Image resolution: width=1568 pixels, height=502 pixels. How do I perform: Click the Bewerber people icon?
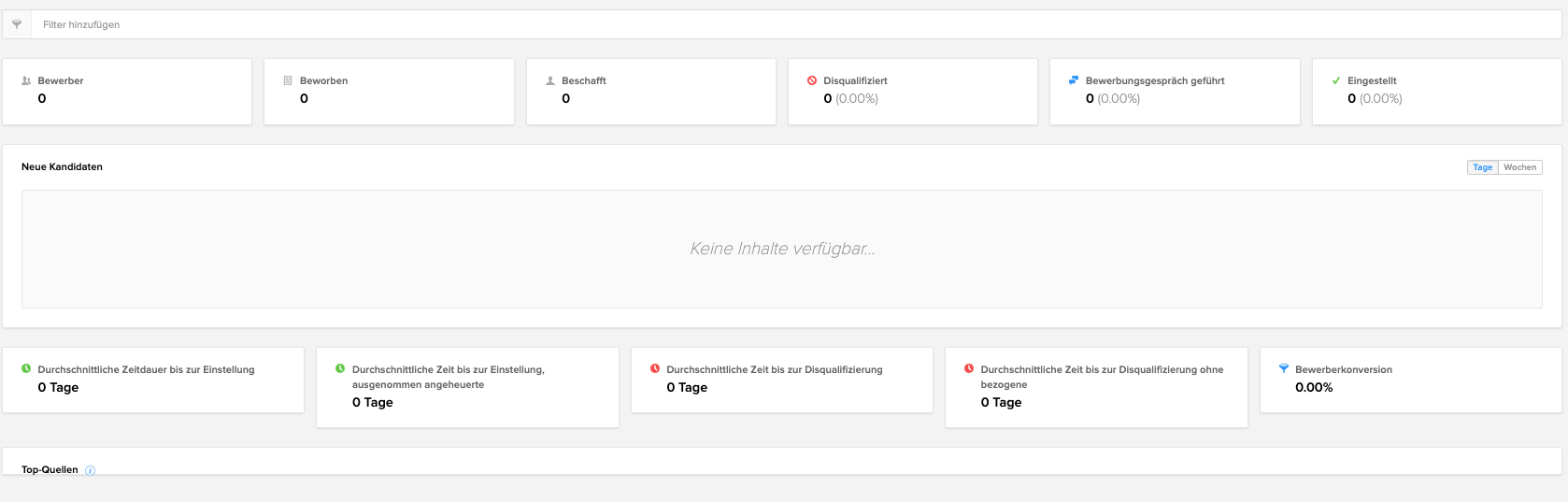(x=26, y=80)
